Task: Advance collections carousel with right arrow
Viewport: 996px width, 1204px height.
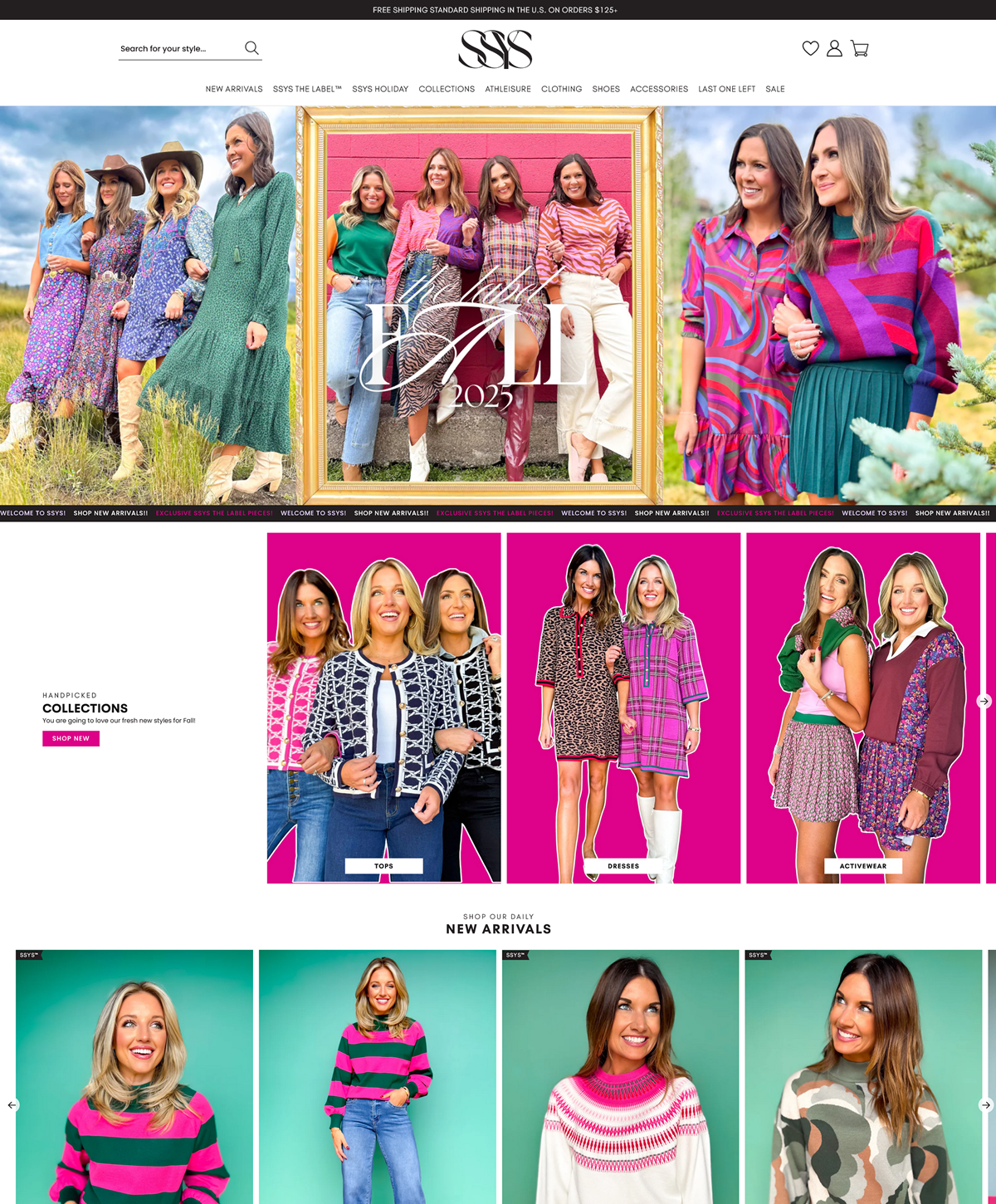Action: 984,701
